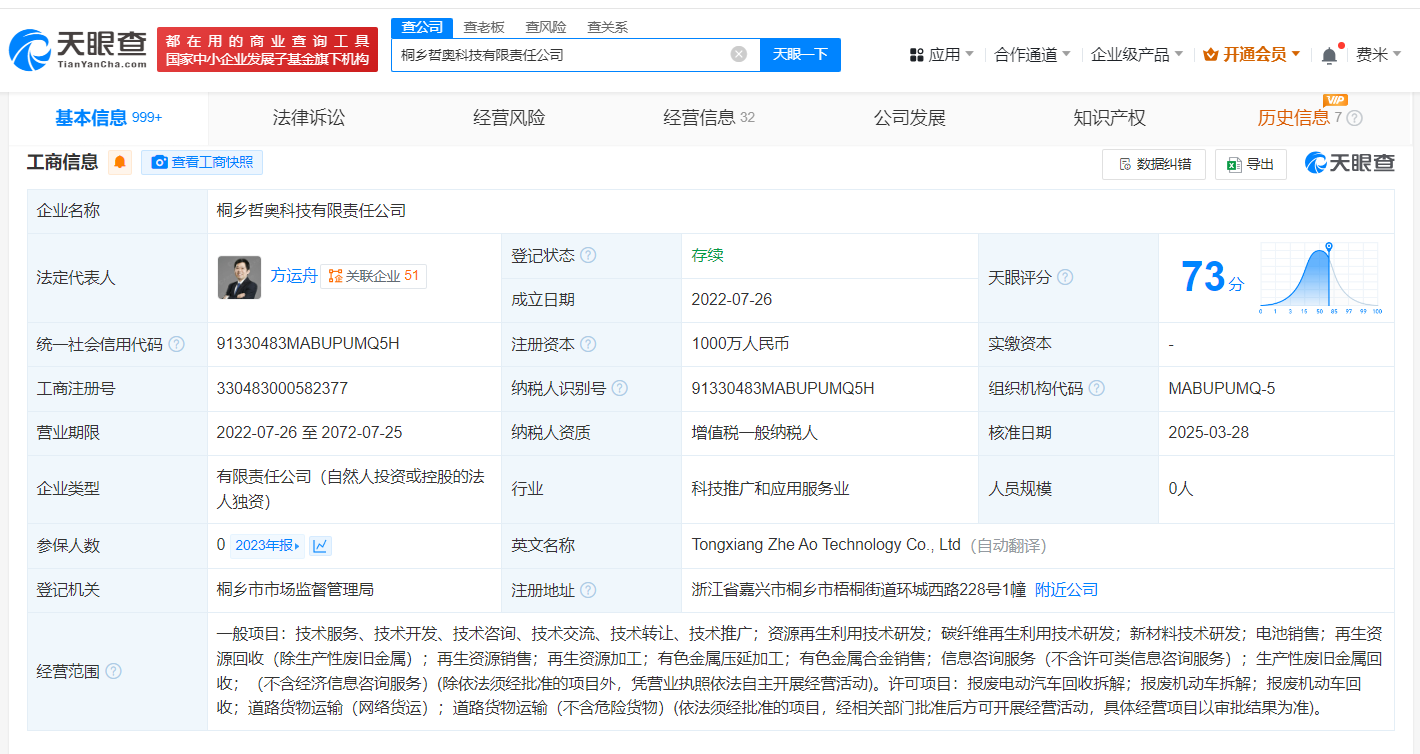This screenshot has height=754, width=1420.
Task: Expand the 合作通道 dropdown
Action: [1032, 55]
